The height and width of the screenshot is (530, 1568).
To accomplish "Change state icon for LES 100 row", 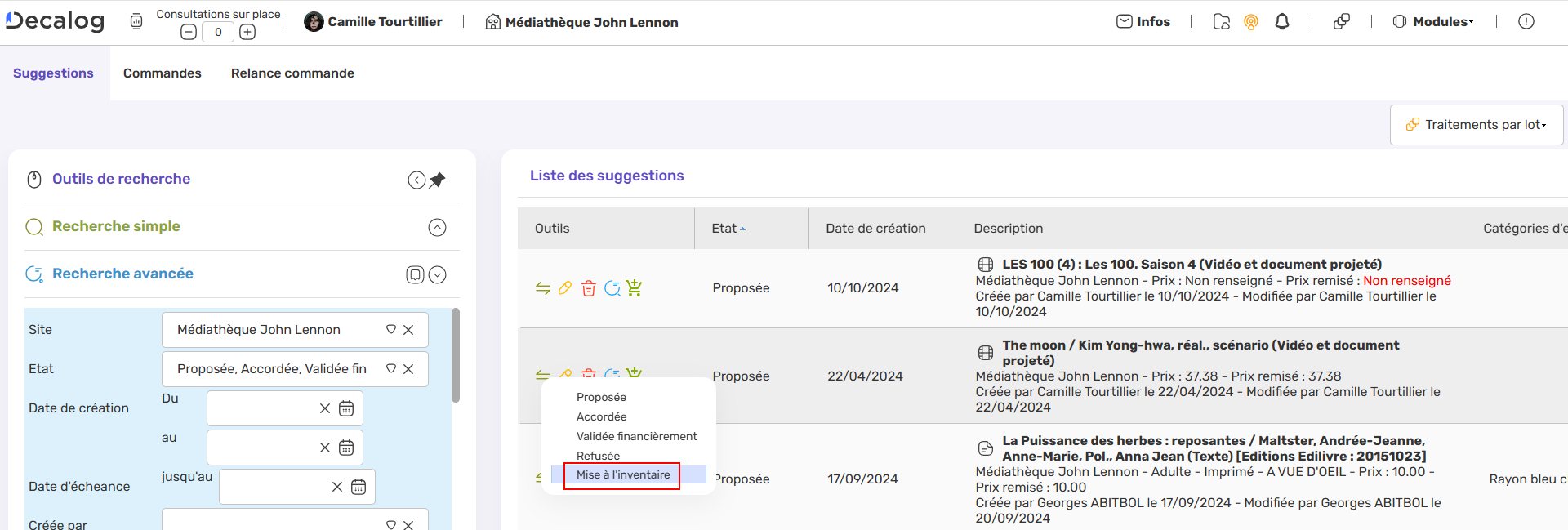I will pyautogui.click(x=543, y=288).
